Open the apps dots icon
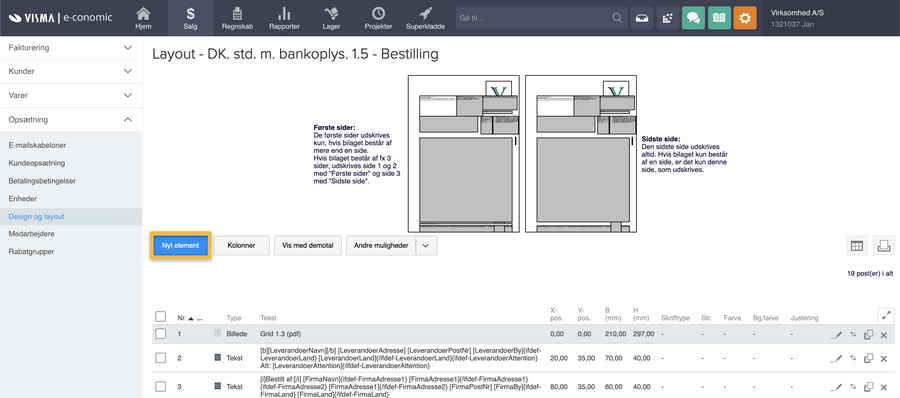The width and height of the screenshot is (900, 398). pyautogui.click(x=668, y=18)
